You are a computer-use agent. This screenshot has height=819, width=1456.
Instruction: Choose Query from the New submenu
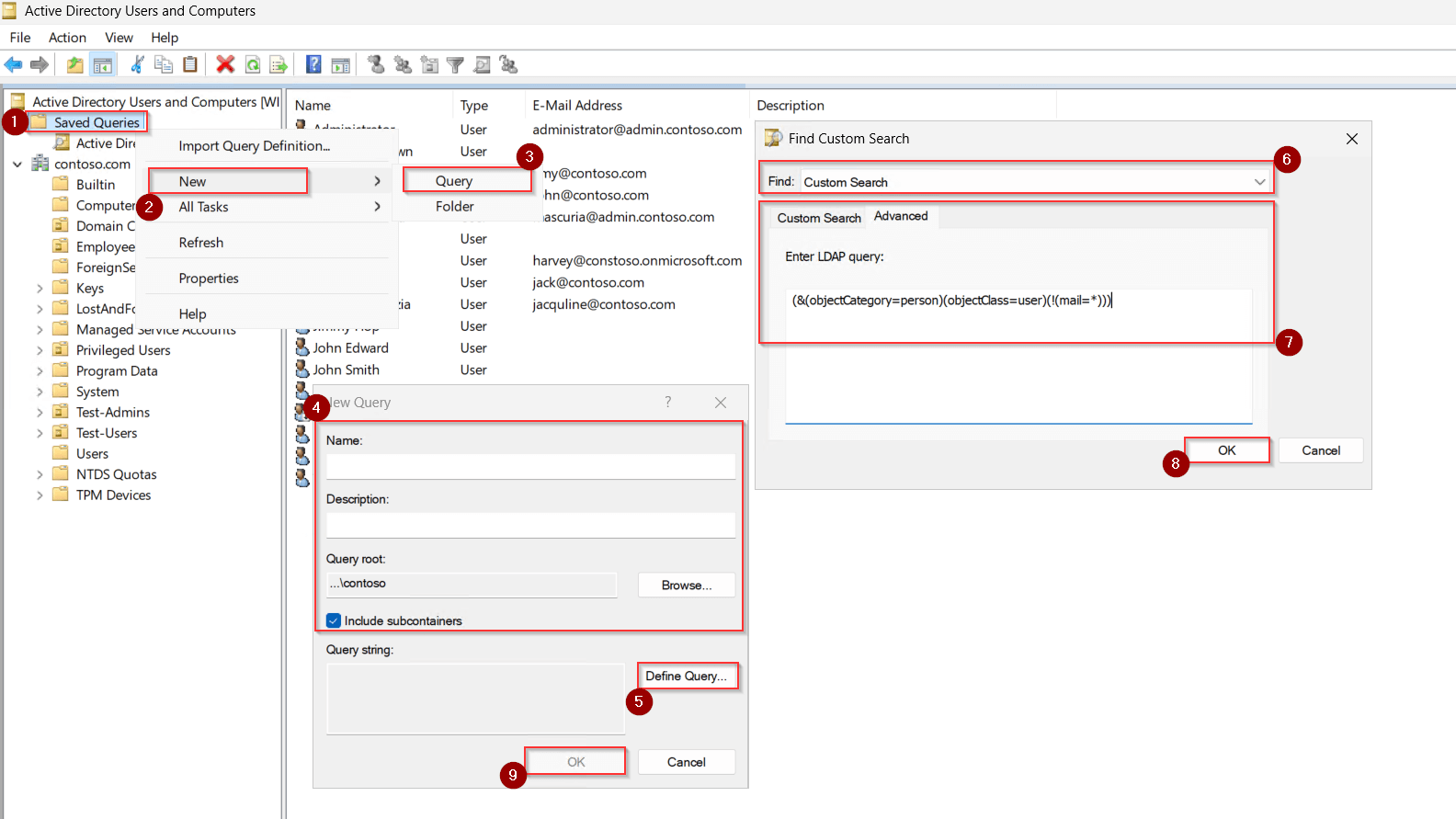pyautogui.click(x=467, y=181)
